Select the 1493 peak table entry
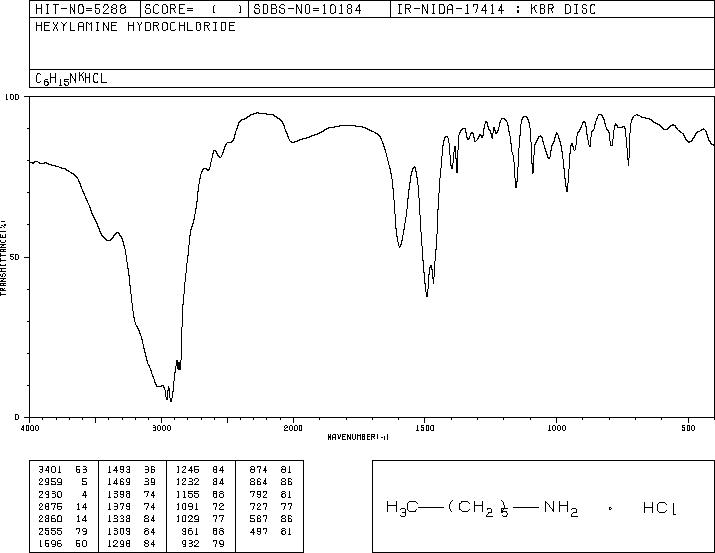Image resolution: width=715 pixels, height=553 pixels. (131, 470)
